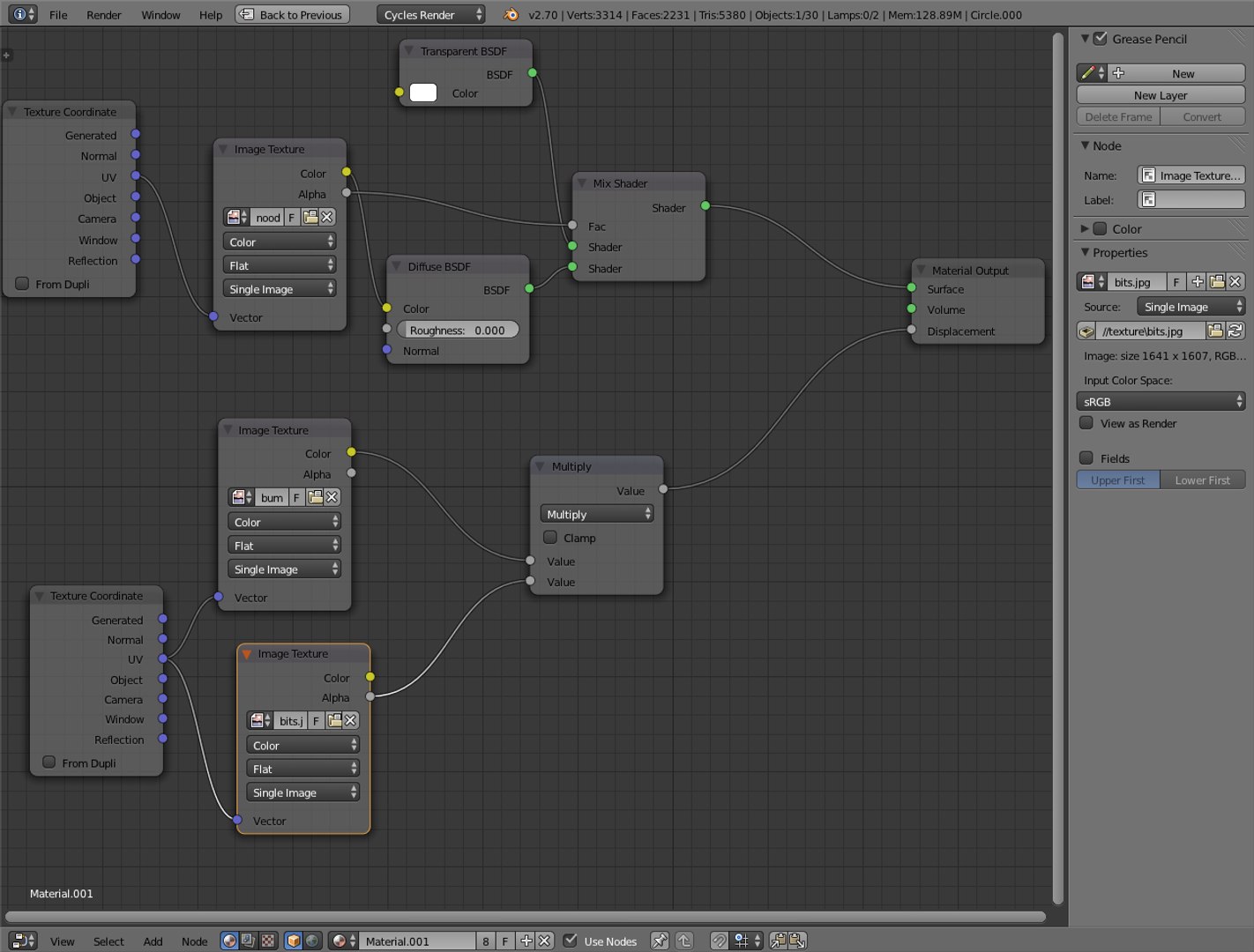Open the Window menu

[x=160, y=15]
